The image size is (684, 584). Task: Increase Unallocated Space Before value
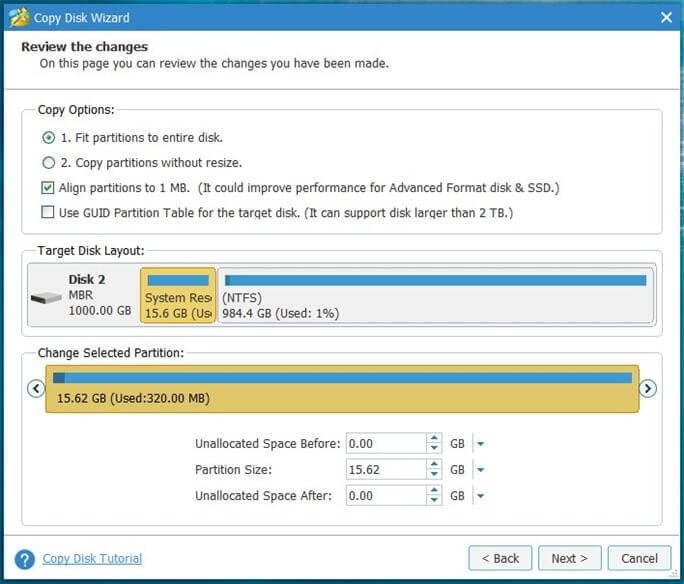[434, 439]
